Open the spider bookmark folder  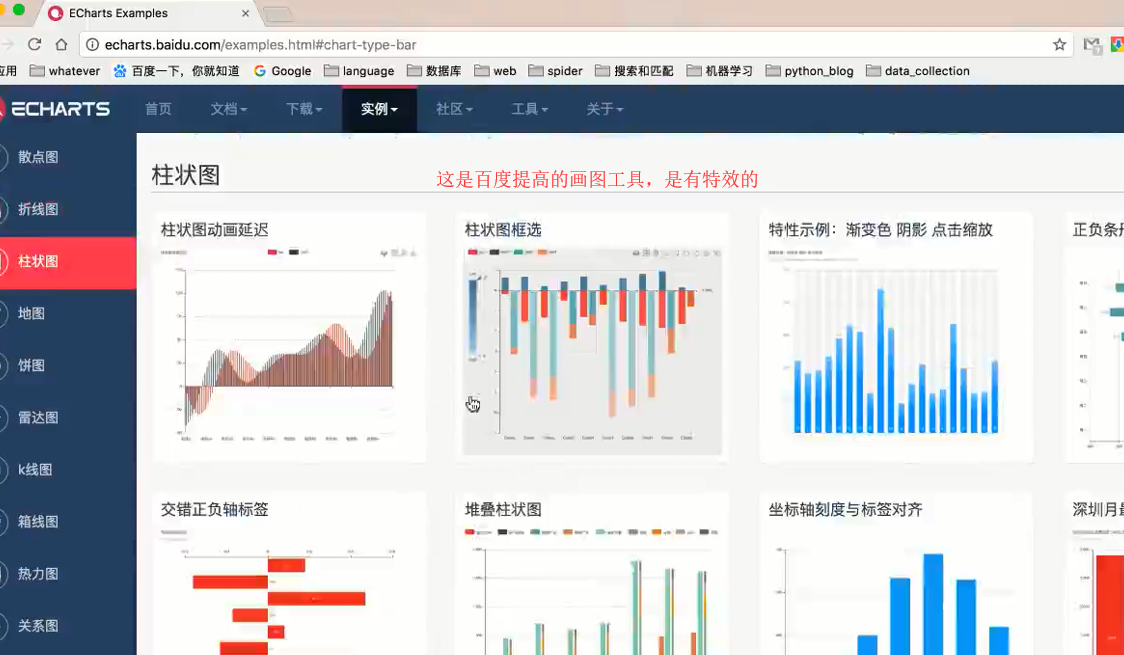pos(556,71)
